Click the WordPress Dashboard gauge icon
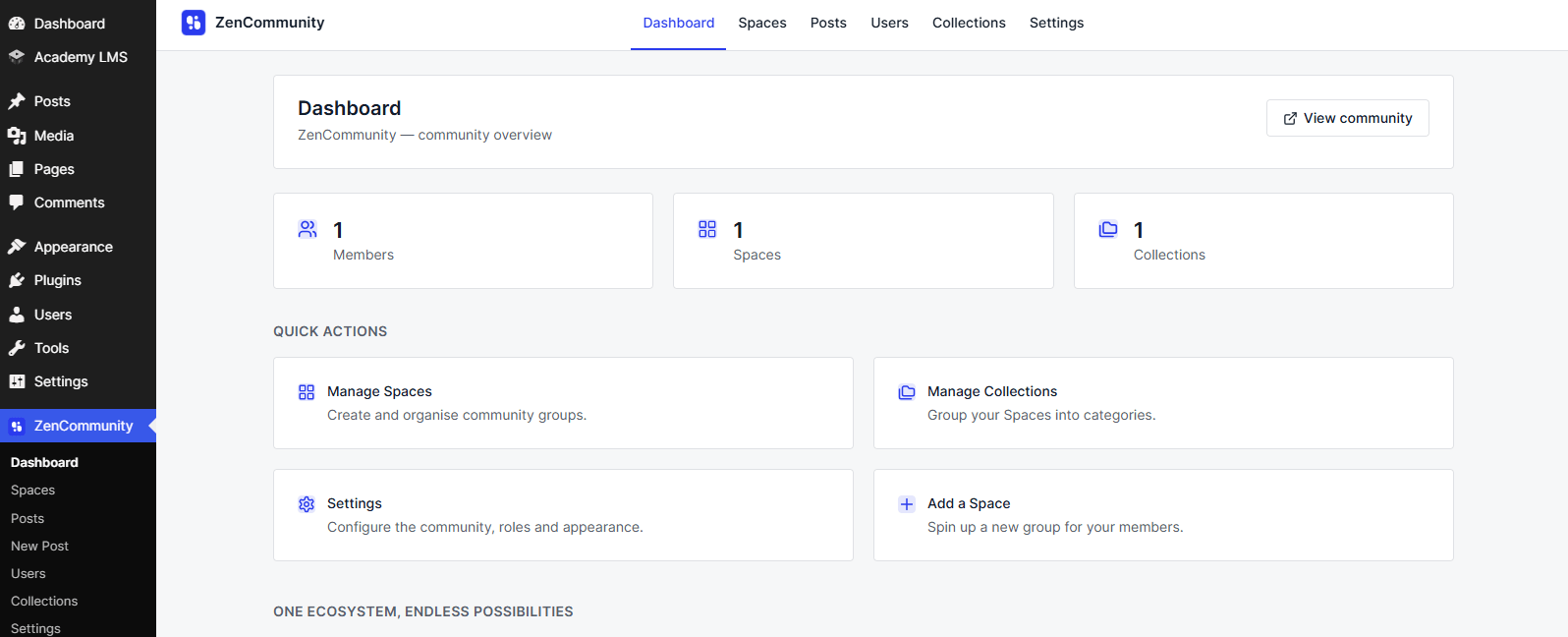This screenshot has width=1568, height=637. coord(17,24)
